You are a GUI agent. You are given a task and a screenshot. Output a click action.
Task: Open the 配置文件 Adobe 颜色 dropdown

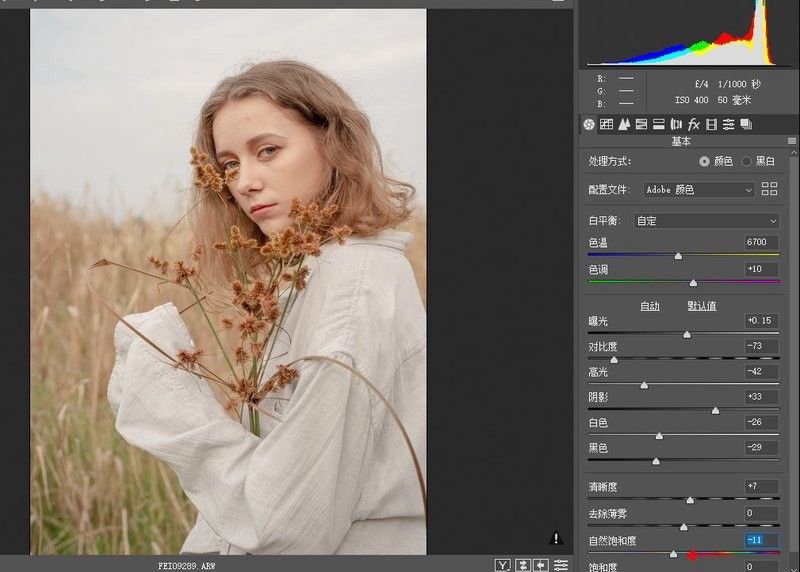[698, 189]
